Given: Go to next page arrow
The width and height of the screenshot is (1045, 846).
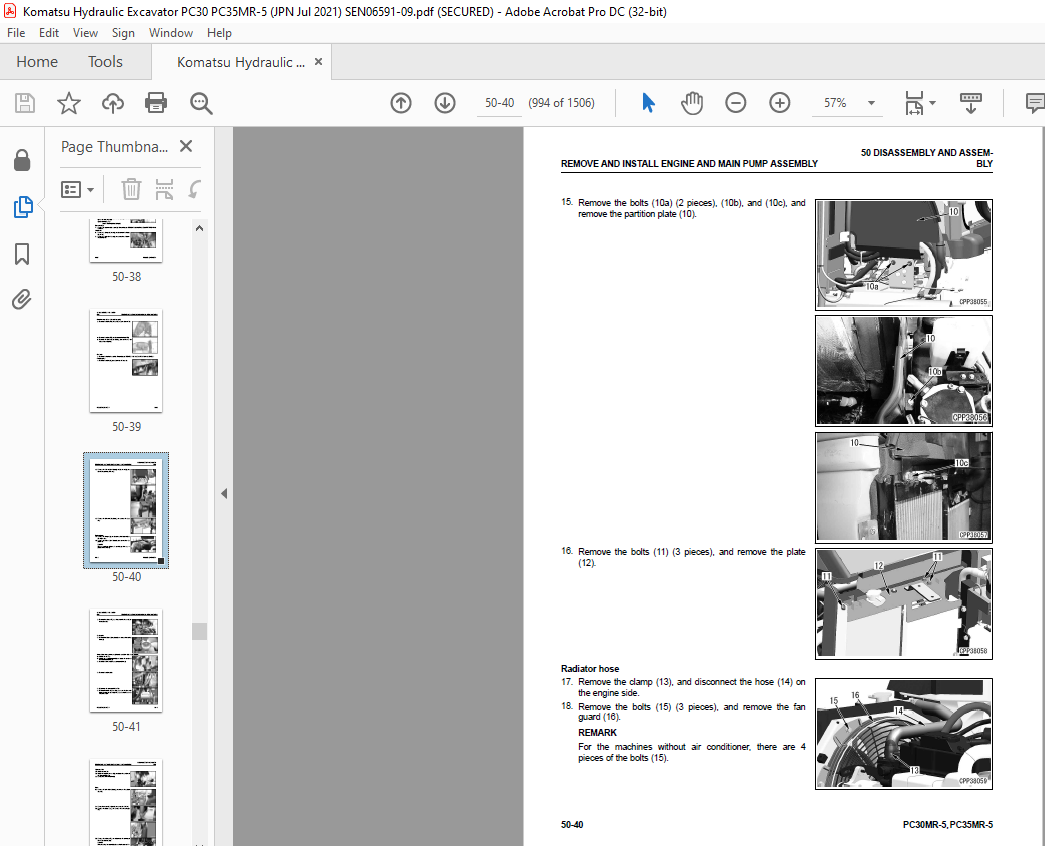Looking at the screenshot, I should click(x=445, y=103).
